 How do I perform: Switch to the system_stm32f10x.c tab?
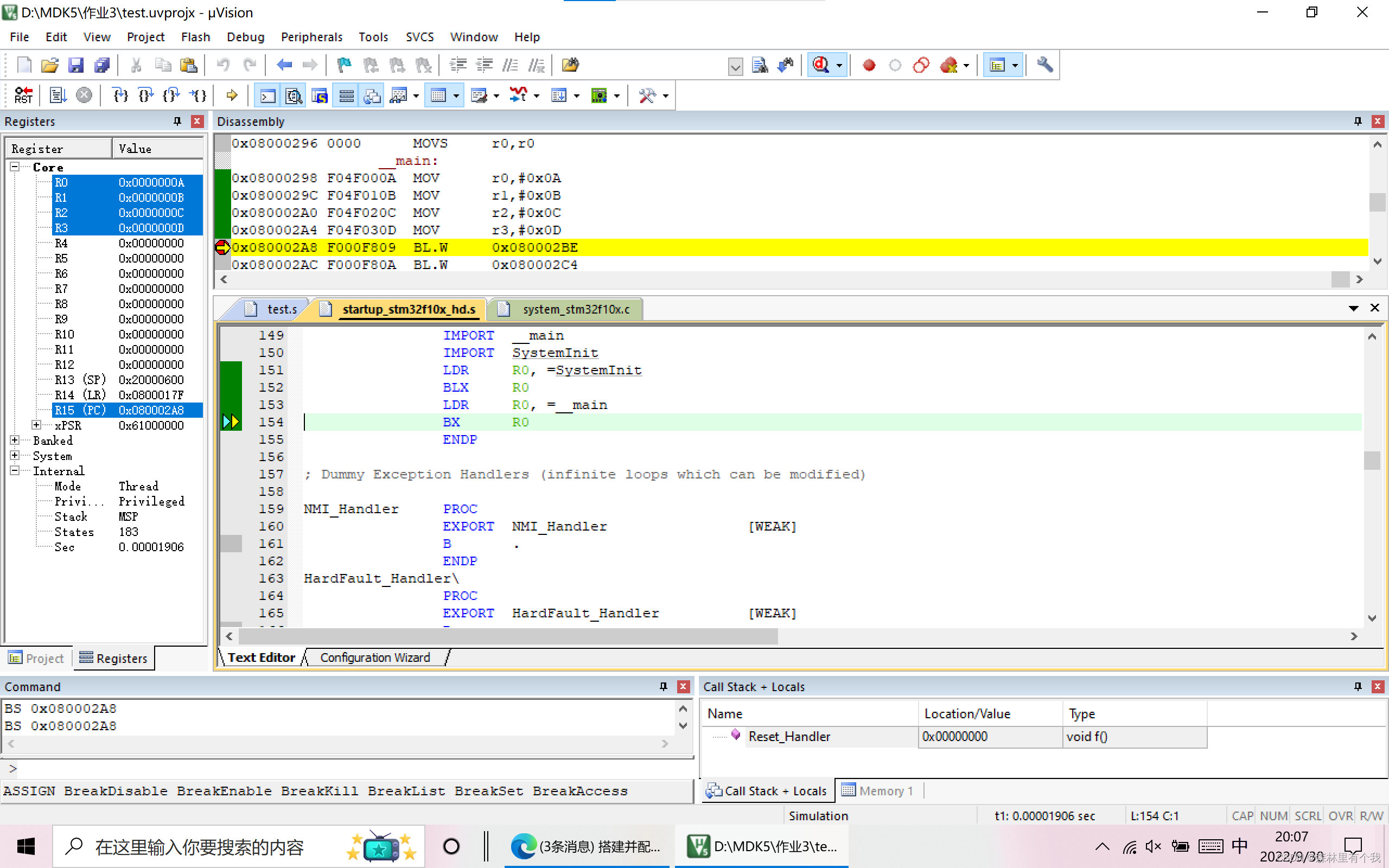[x=566, y=309]
